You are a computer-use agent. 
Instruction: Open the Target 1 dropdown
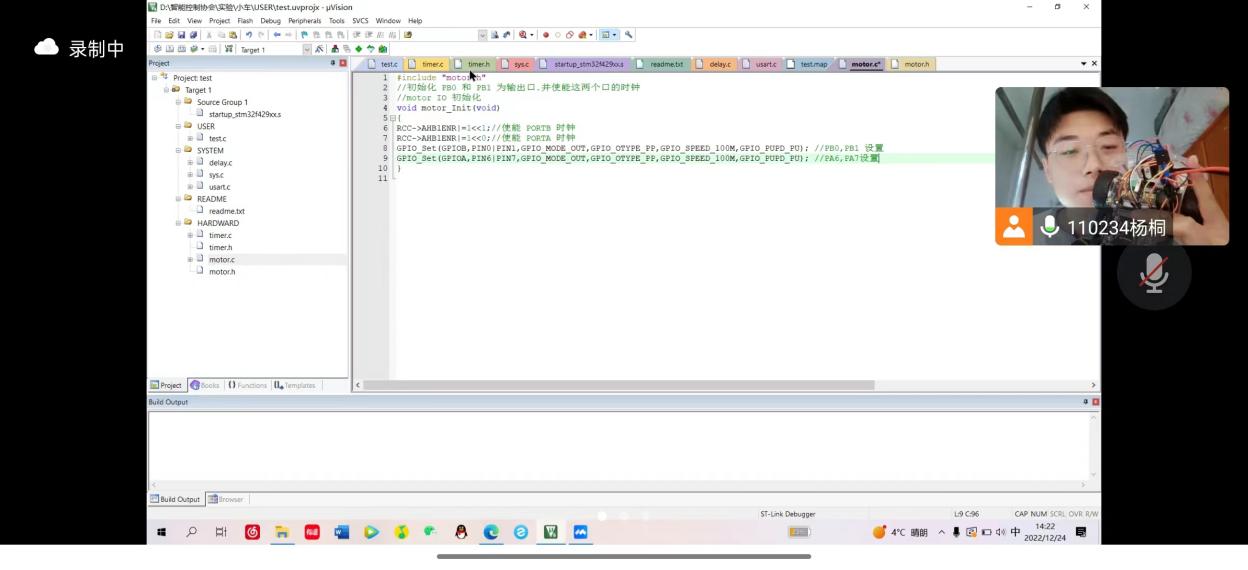tap(307, 49)
